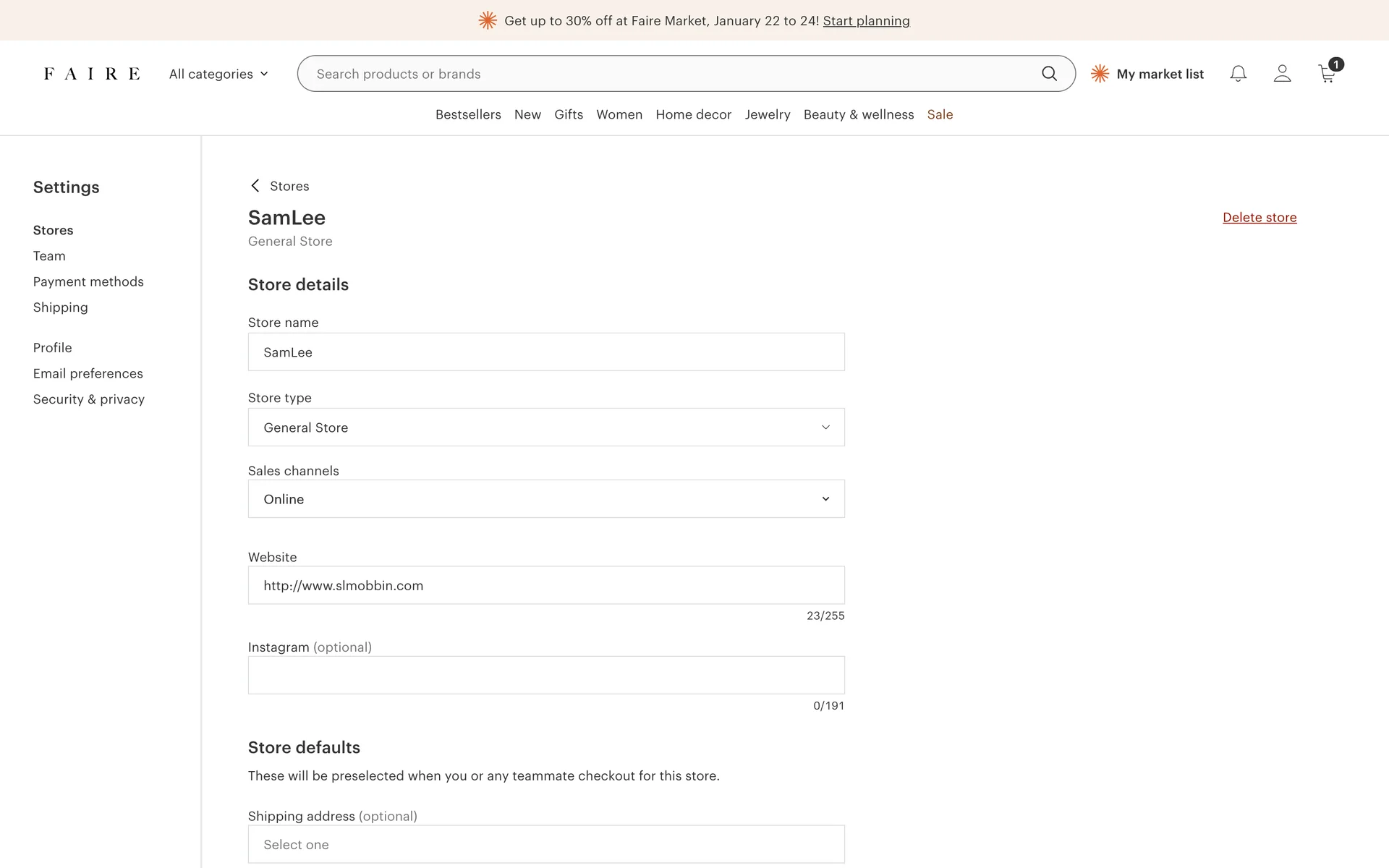Click the starburst icon in the promo banner
This screenshot has width=1389, height=868.
pyautogui.click(x=488, y=20)
